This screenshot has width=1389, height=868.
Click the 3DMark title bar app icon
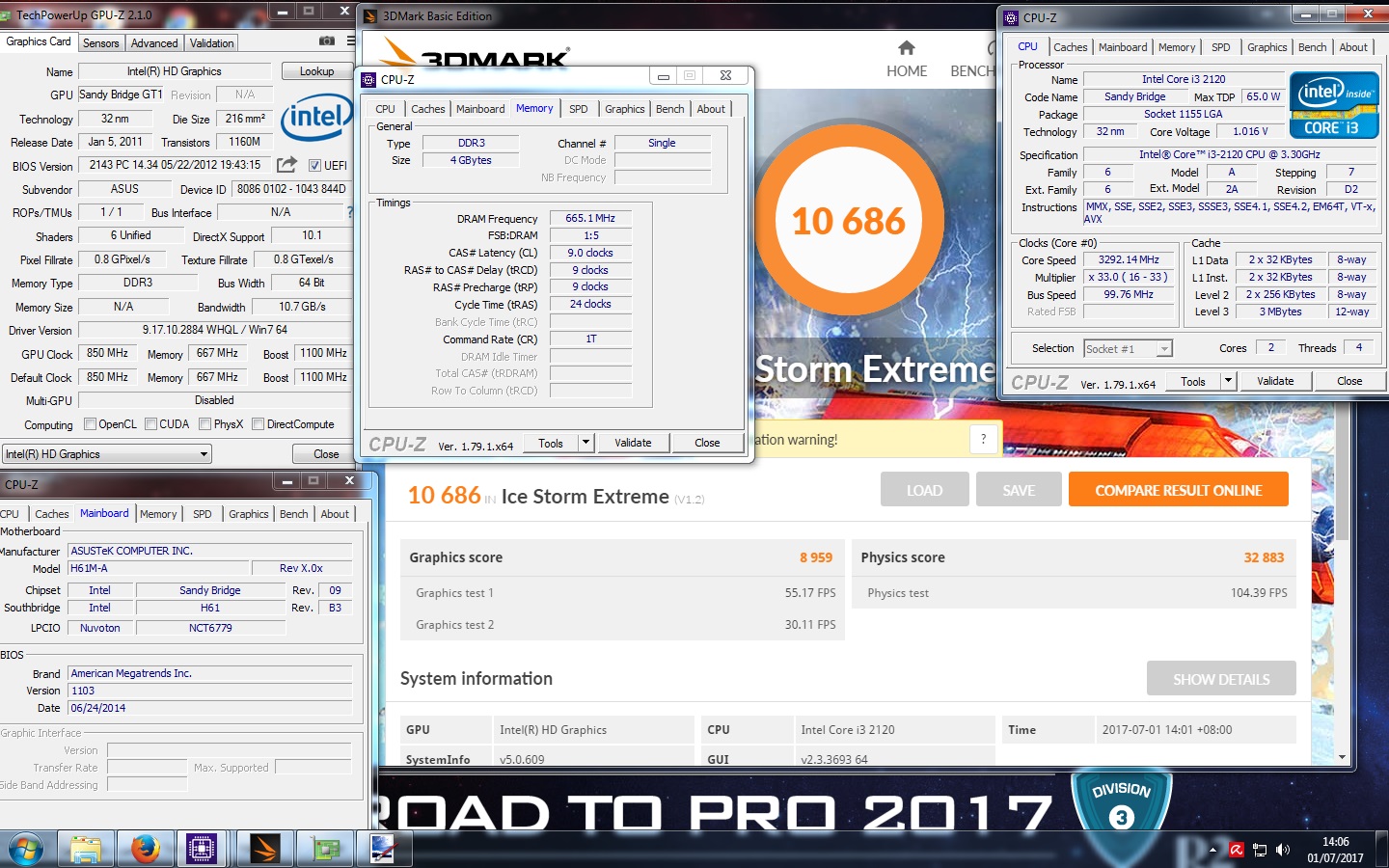(371, 16)
